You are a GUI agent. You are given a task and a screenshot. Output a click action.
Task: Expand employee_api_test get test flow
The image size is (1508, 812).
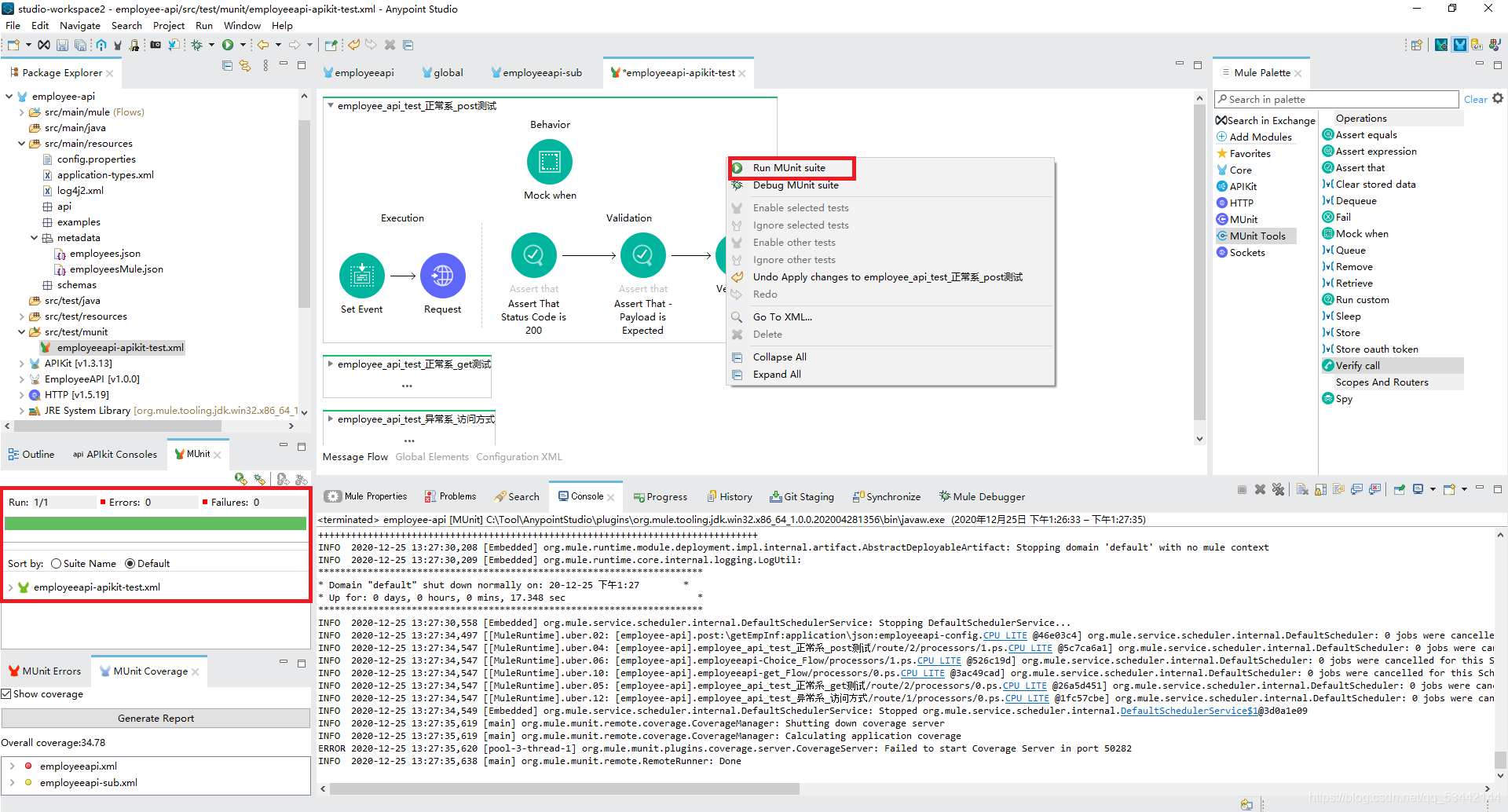(x=331, y=364)
